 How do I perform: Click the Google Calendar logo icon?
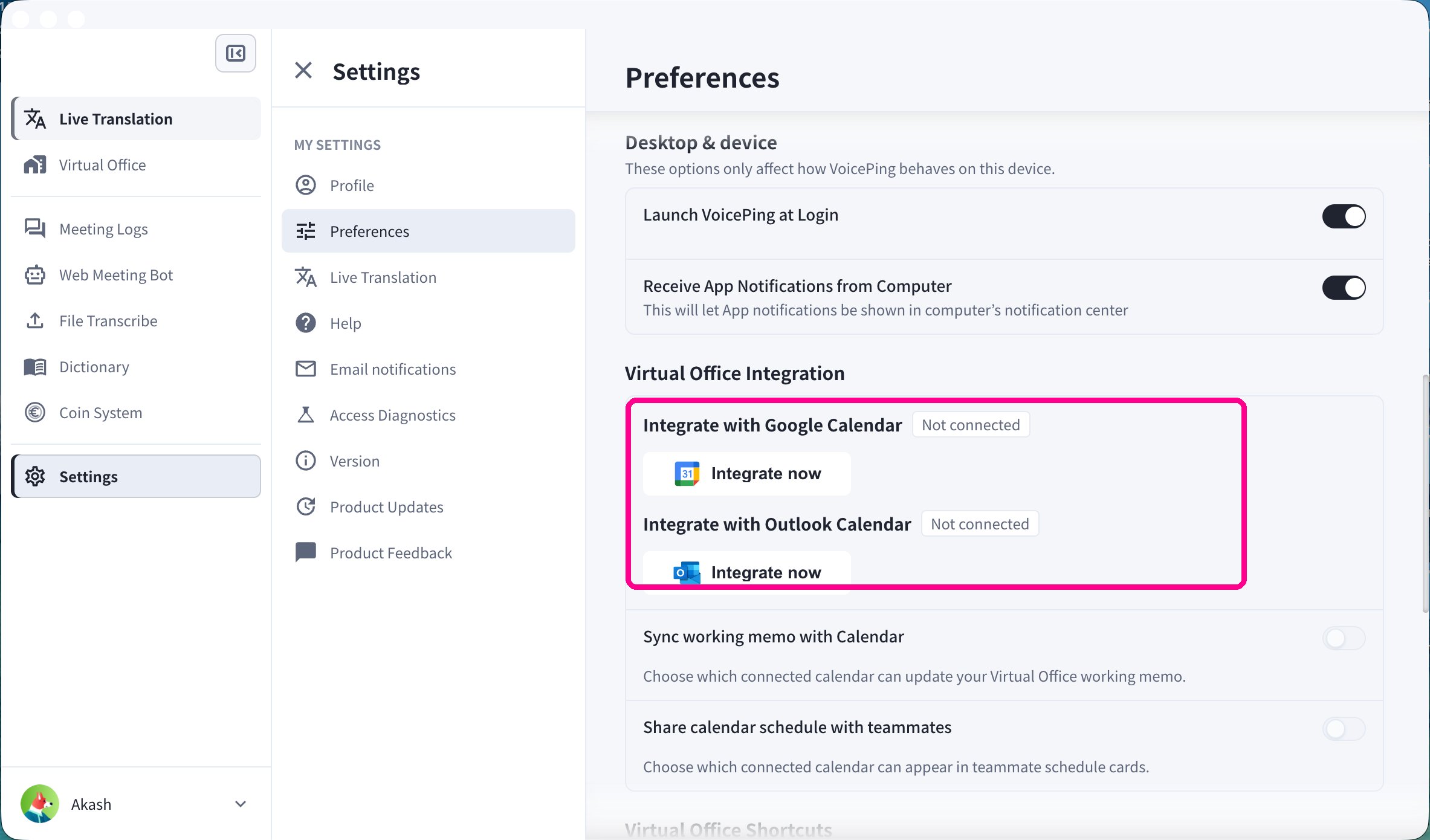click(687, 474)
